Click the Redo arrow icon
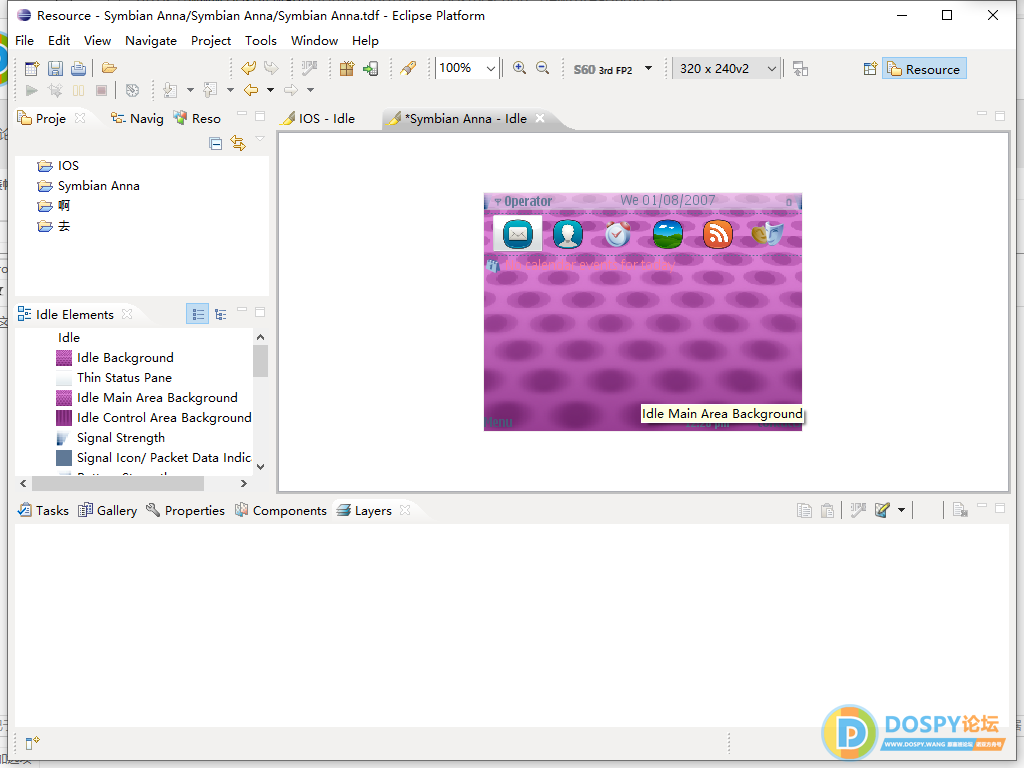Image resolution: width=1024 pixels, height=768 pixels. tap(271, 68)
